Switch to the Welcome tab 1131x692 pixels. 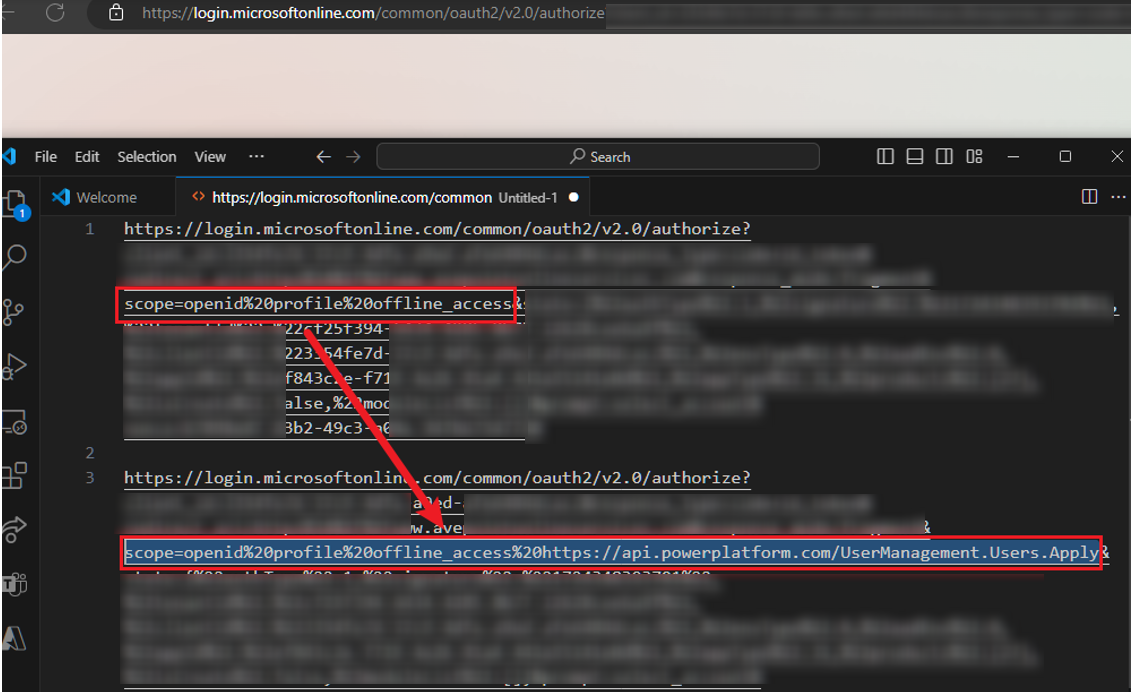click(107, 197)
